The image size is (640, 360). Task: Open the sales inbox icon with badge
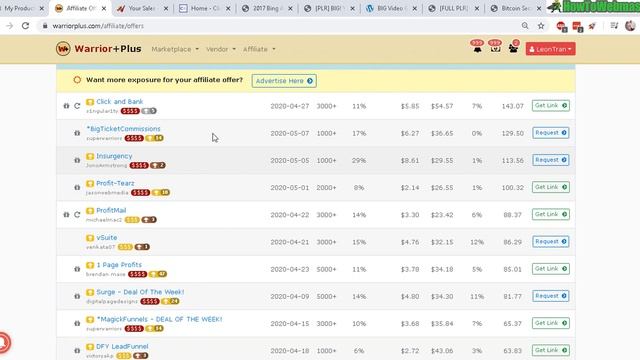pyautogui.click(x=495, y=49)
